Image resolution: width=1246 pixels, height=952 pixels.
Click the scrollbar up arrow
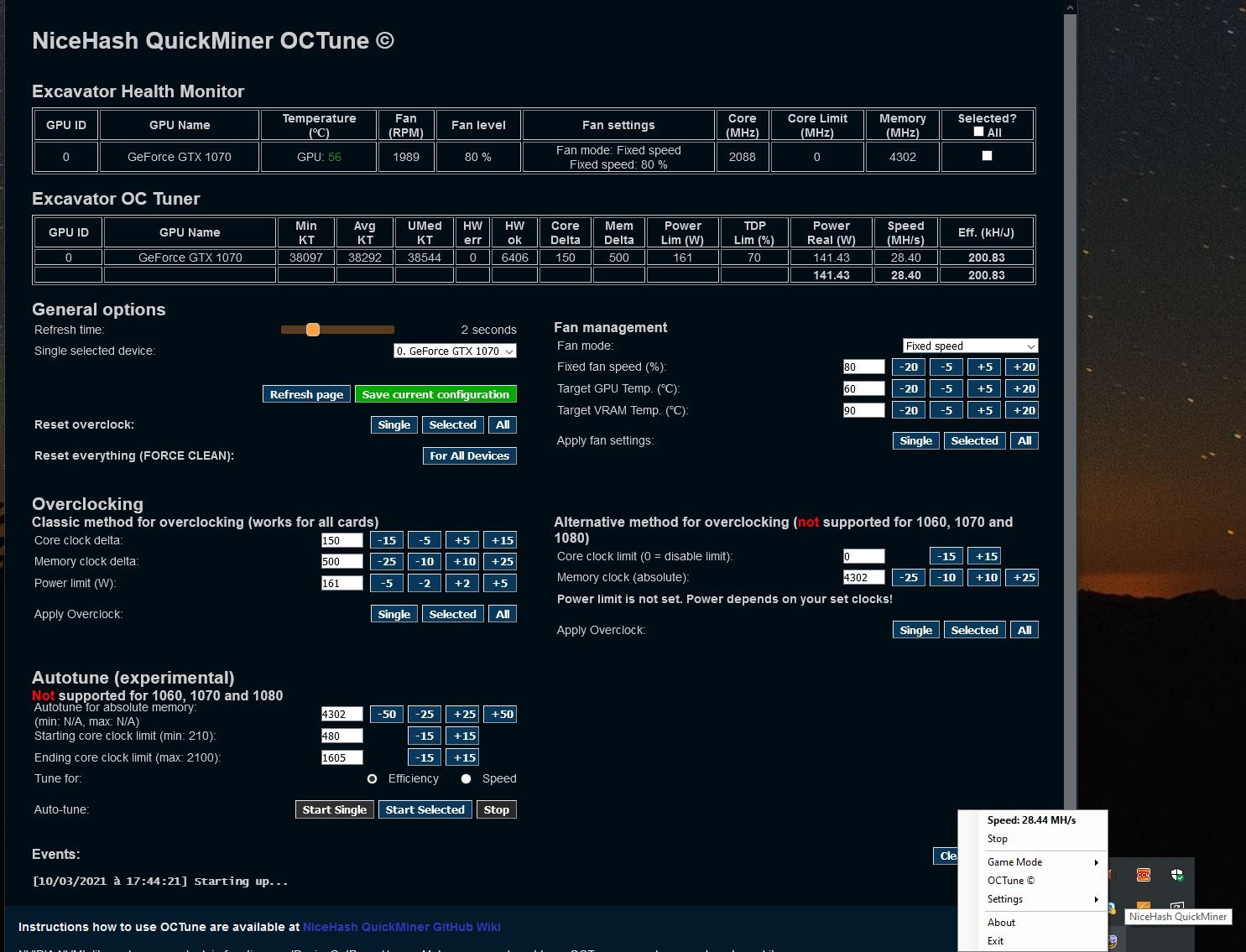1070,8
